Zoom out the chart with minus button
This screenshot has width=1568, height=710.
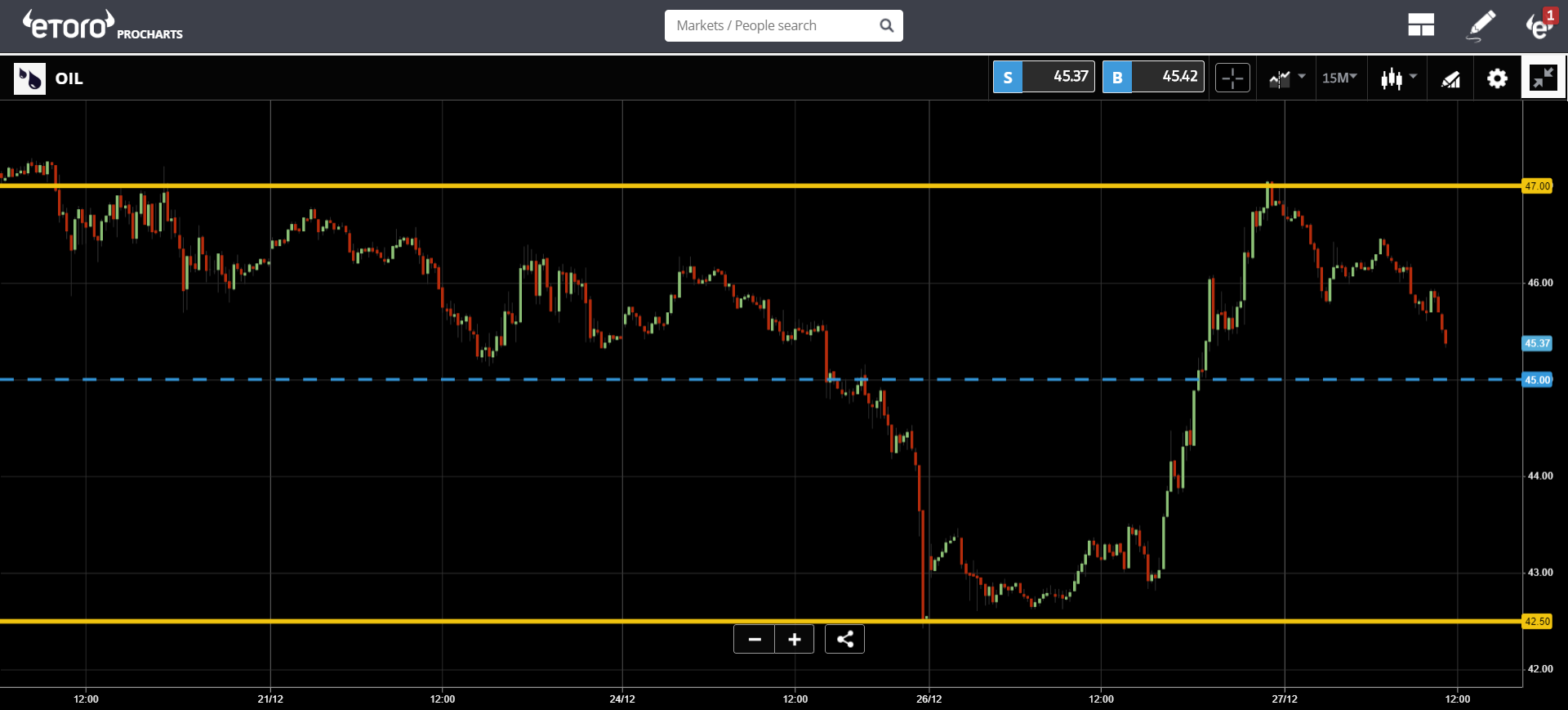click(x=755, y=639)
